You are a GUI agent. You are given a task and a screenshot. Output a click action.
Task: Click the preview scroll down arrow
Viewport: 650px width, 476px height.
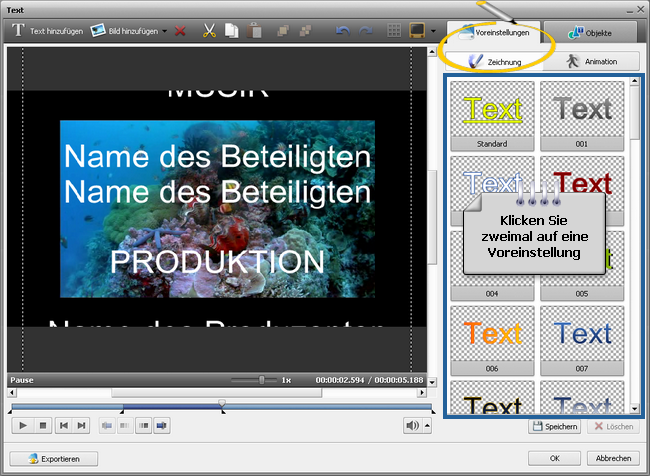pos(432,382)
